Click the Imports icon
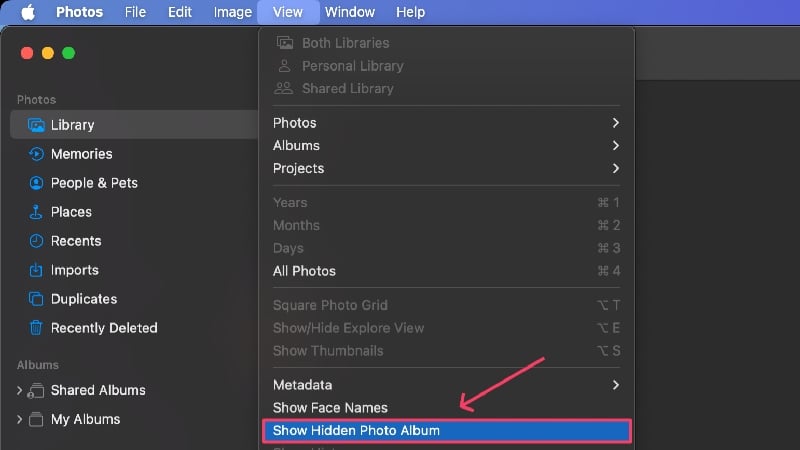Screen dimensions: 800x450 pyautogui.click(x=36, y=269)
